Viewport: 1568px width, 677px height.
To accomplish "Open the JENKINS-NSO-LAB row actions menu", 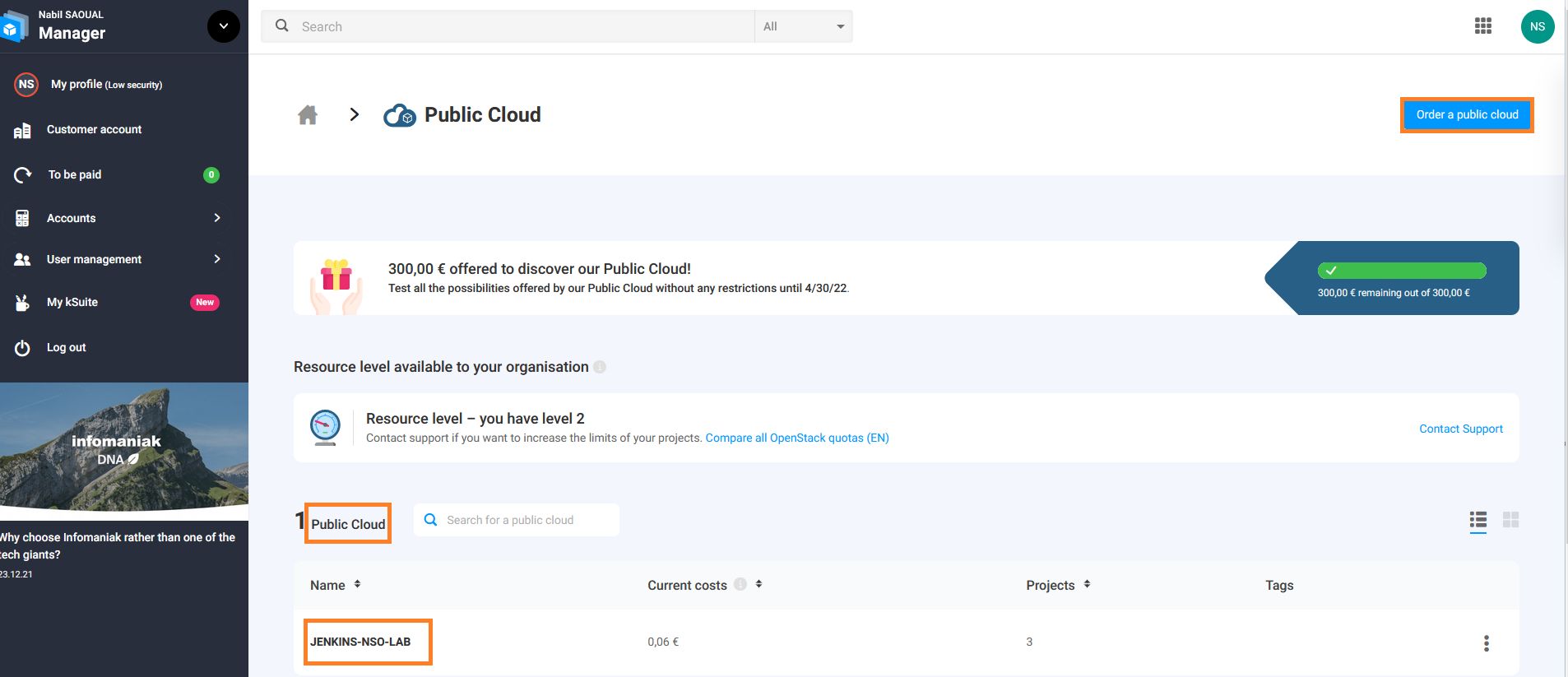I will [1487, 643].
